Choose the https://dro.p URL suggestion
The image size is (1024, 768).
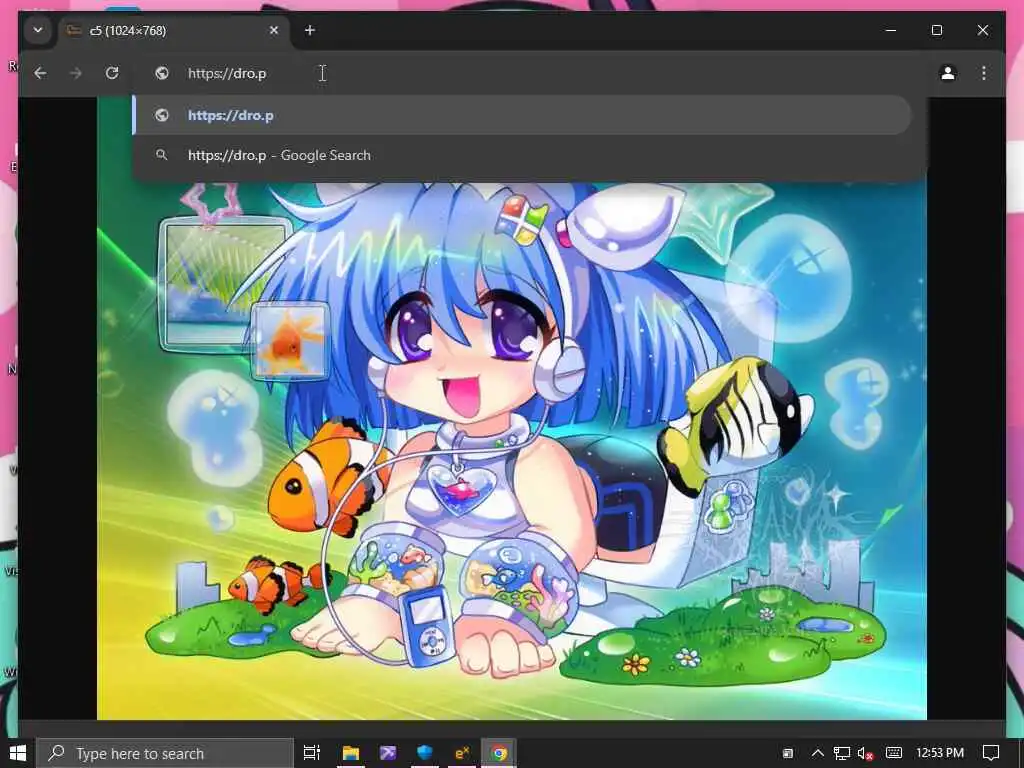click(522, 116)
